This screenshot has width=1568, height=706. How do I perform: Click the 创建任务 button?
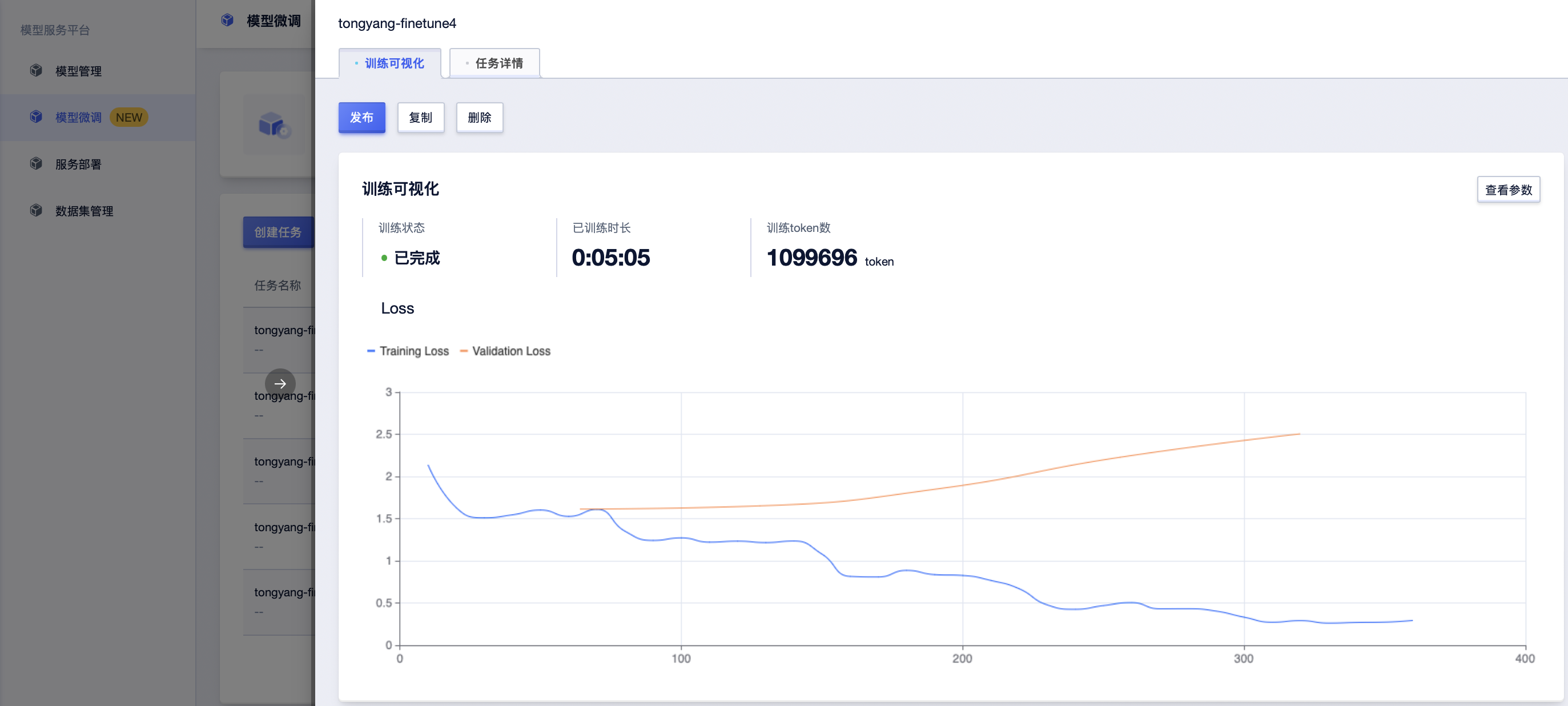pos(278,232)
